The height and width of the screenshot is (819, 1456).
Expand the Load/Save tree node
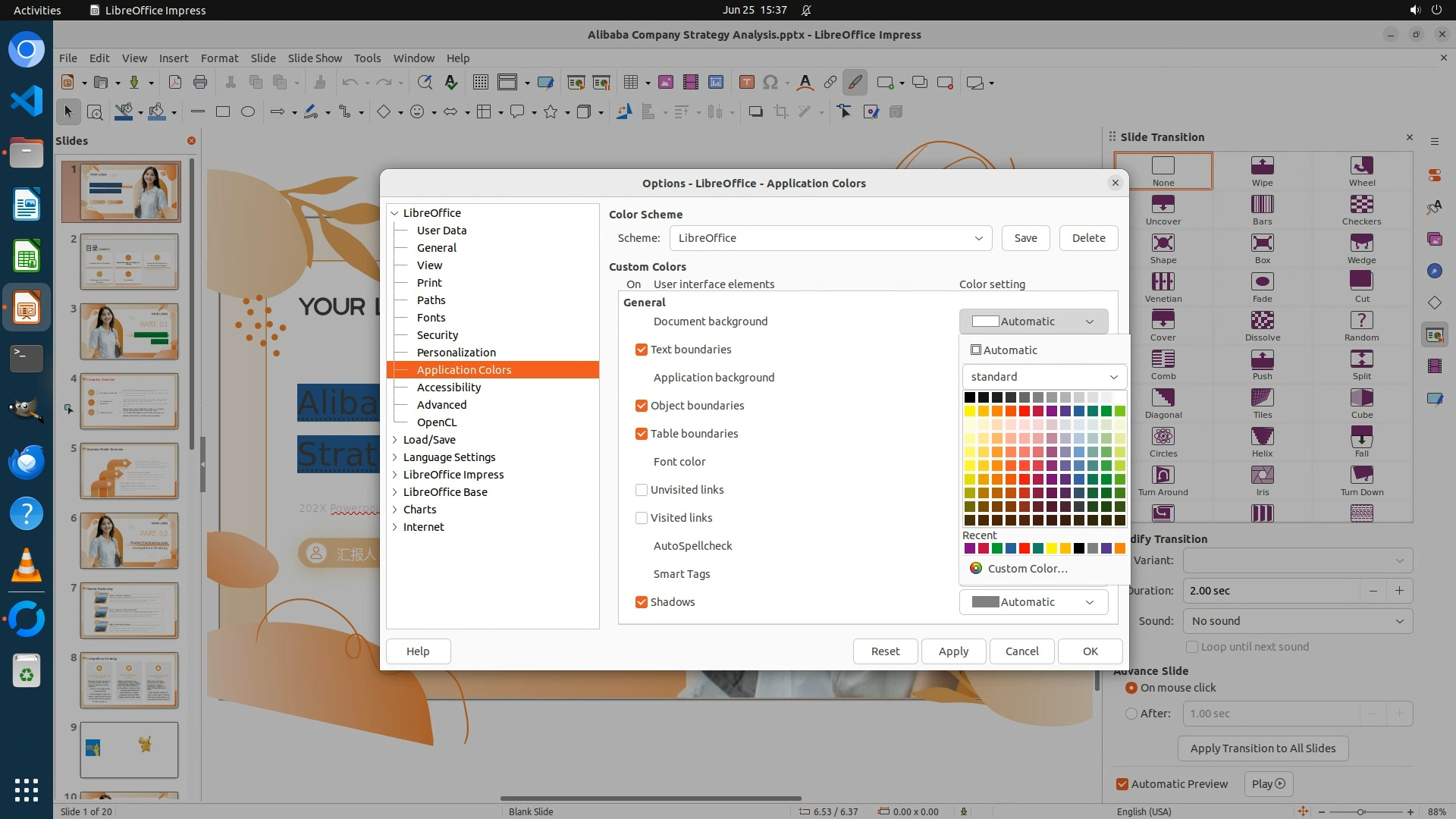click(395, 440)
